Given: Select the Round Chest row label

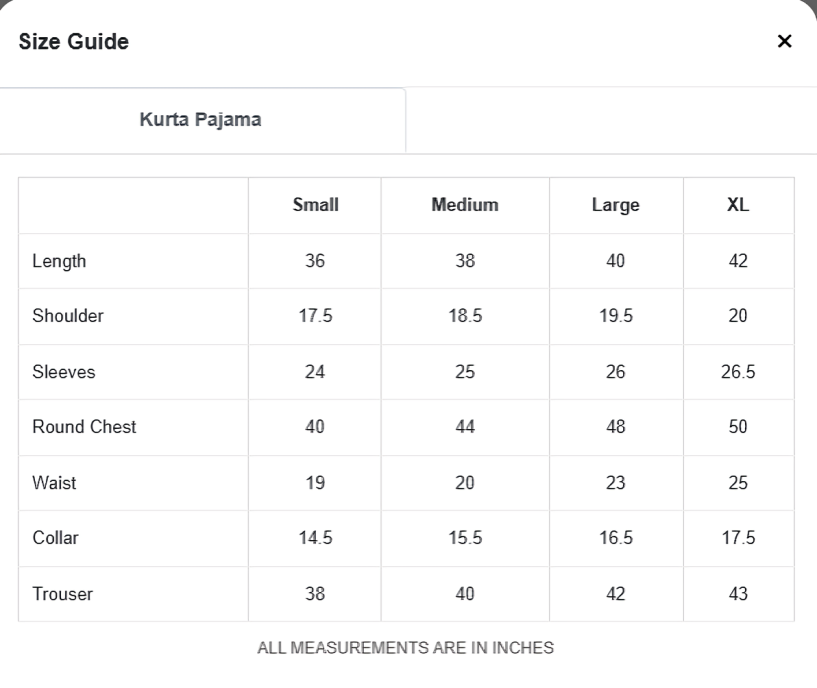Looking at the screenshot, I should [x=84, y=427].
